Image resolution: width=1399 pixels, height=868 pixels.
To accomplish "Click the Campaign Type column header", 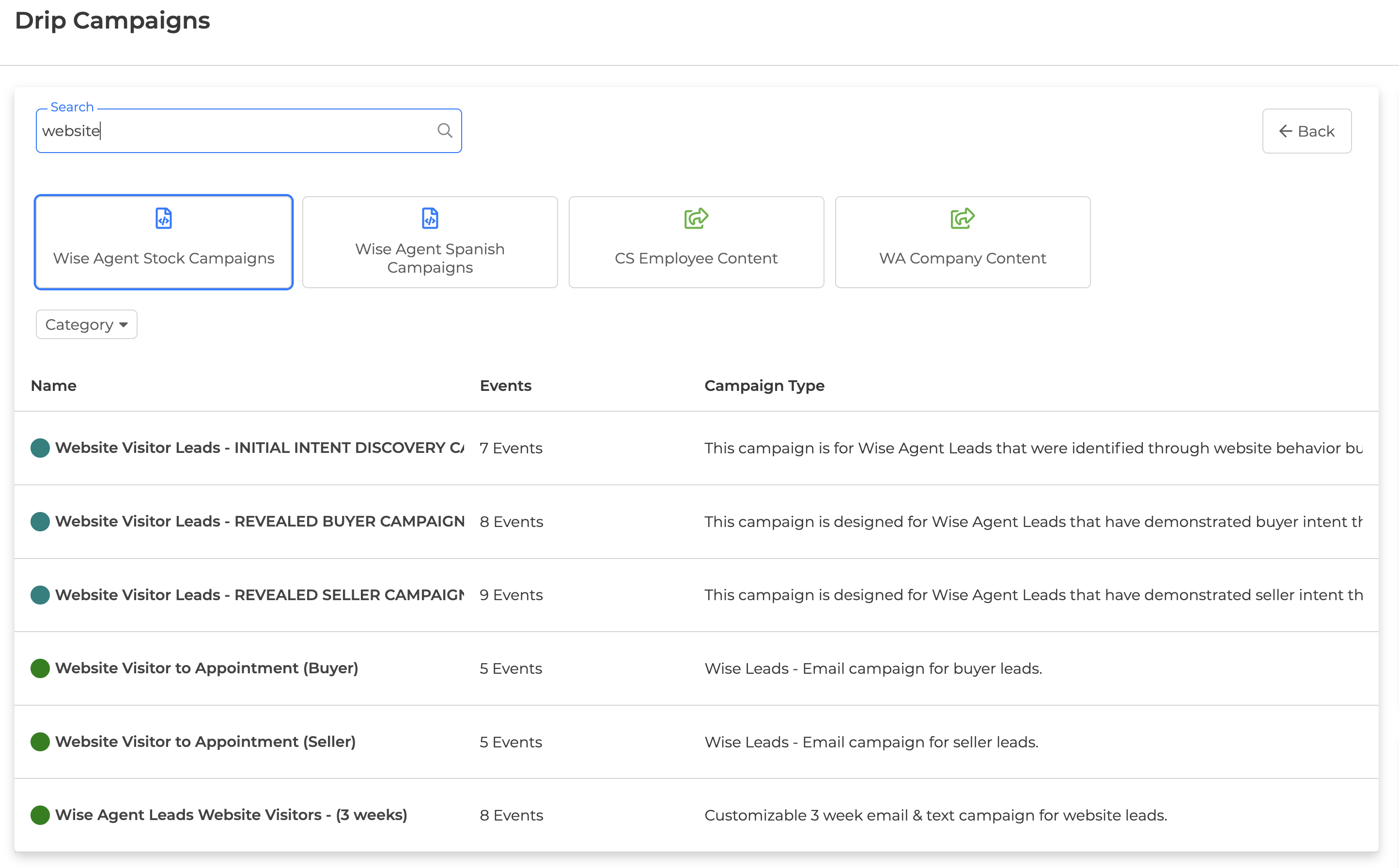I will pos(764,386).
